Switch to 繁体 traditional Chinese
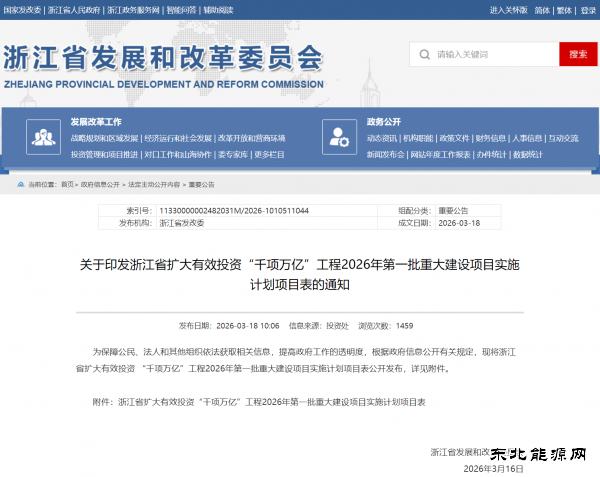This screenshot has height=477, width=600. click(x=564, y=9)
